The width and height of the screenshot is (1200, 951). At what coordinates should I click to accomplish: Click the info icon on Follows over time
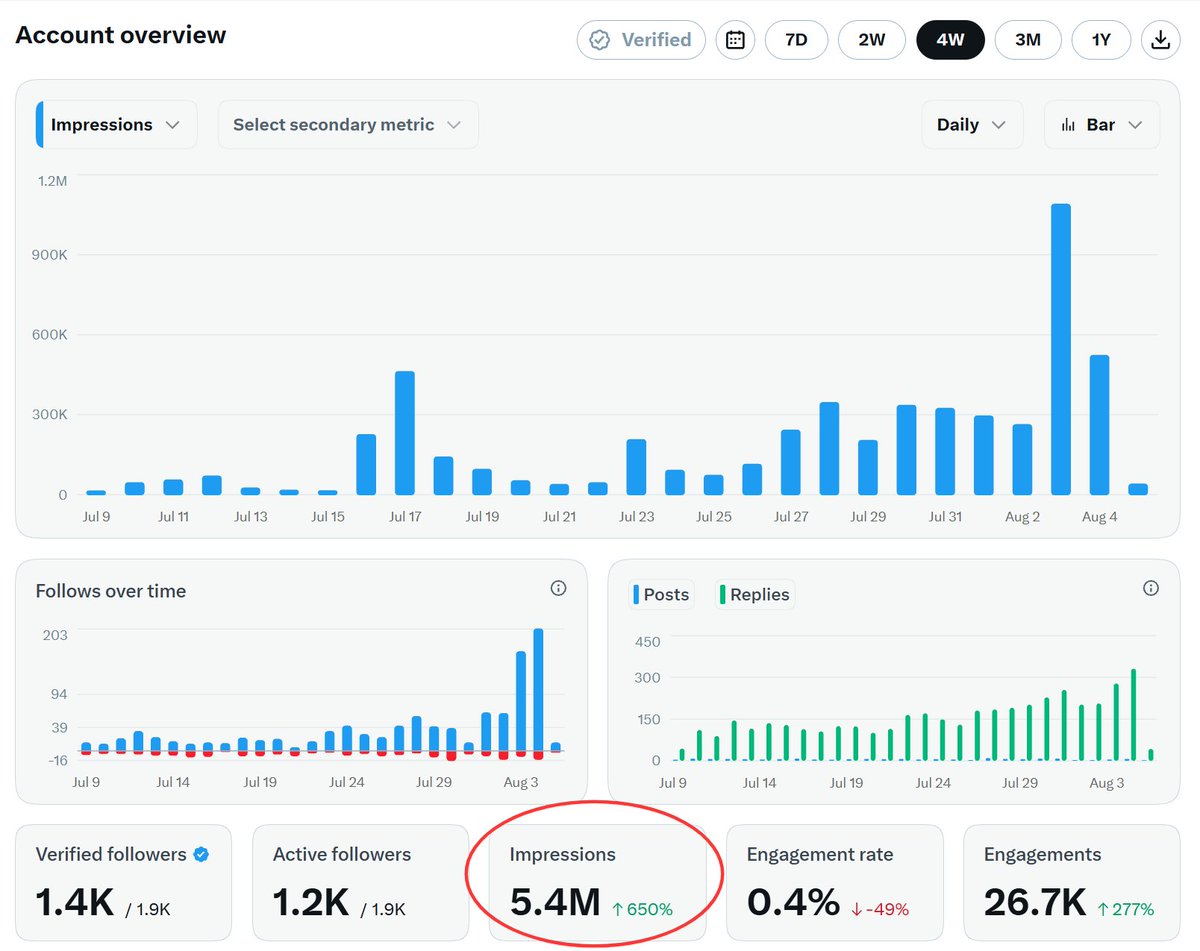pos(559,588)
